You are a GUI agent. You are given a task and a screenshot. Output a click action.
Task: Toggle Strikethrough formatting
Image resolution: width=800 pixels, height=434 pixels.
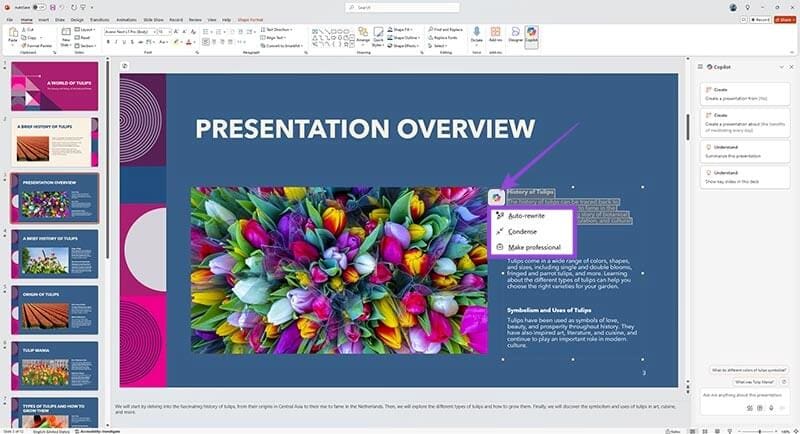[140, 42]
